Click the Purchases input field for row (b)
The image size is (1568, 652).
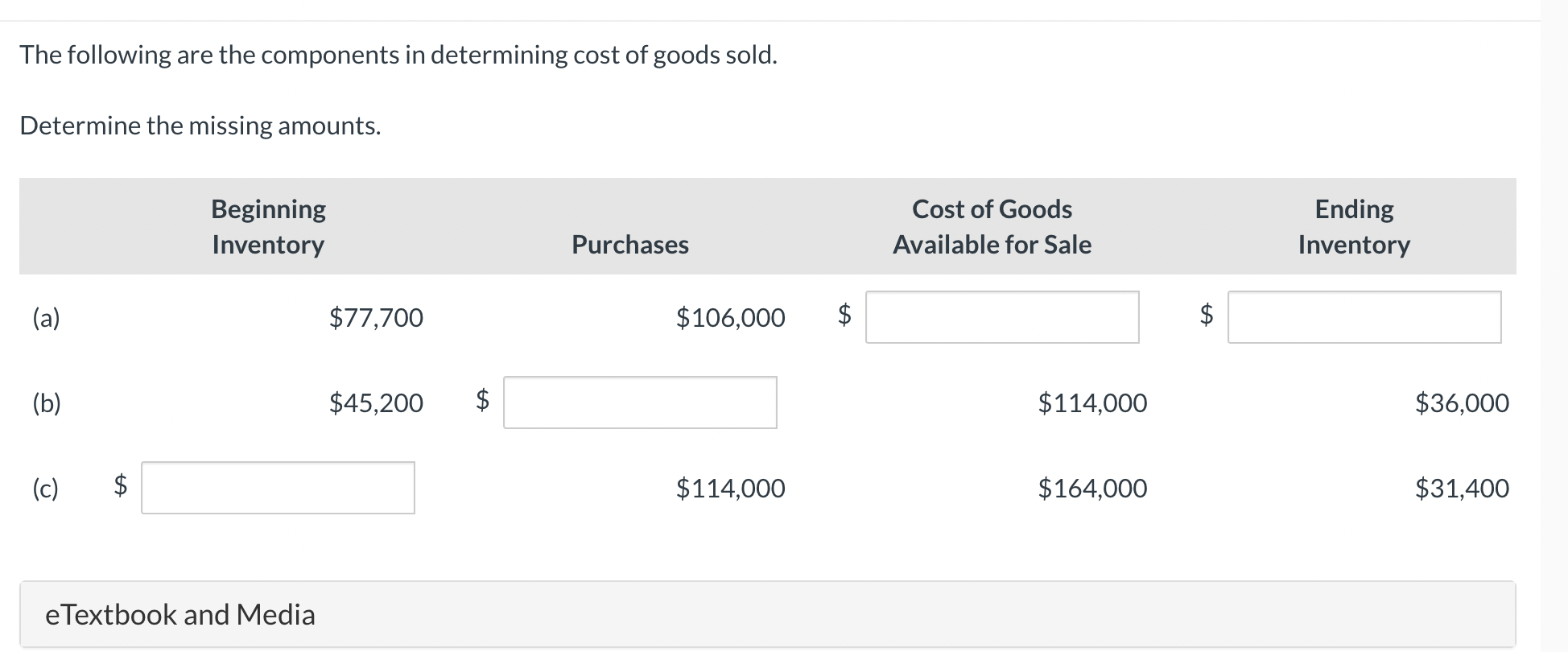[x=639, y=402]
